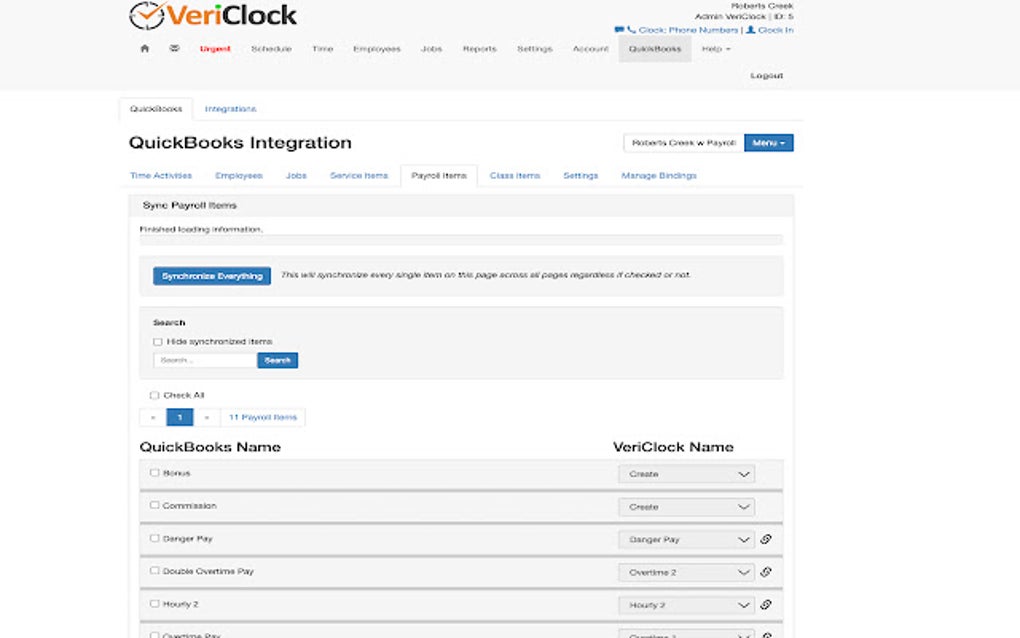Check the Check All checkbox
This screenshot has height=638, width=1020.
pos(154,395)
